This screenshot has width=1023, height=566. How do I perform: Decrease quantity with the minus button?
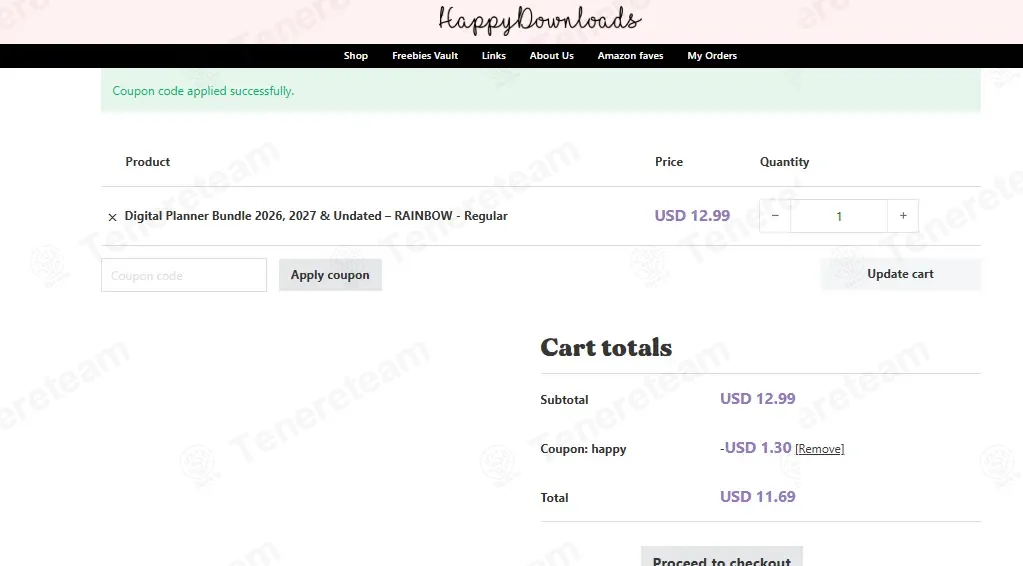(775, 216)
